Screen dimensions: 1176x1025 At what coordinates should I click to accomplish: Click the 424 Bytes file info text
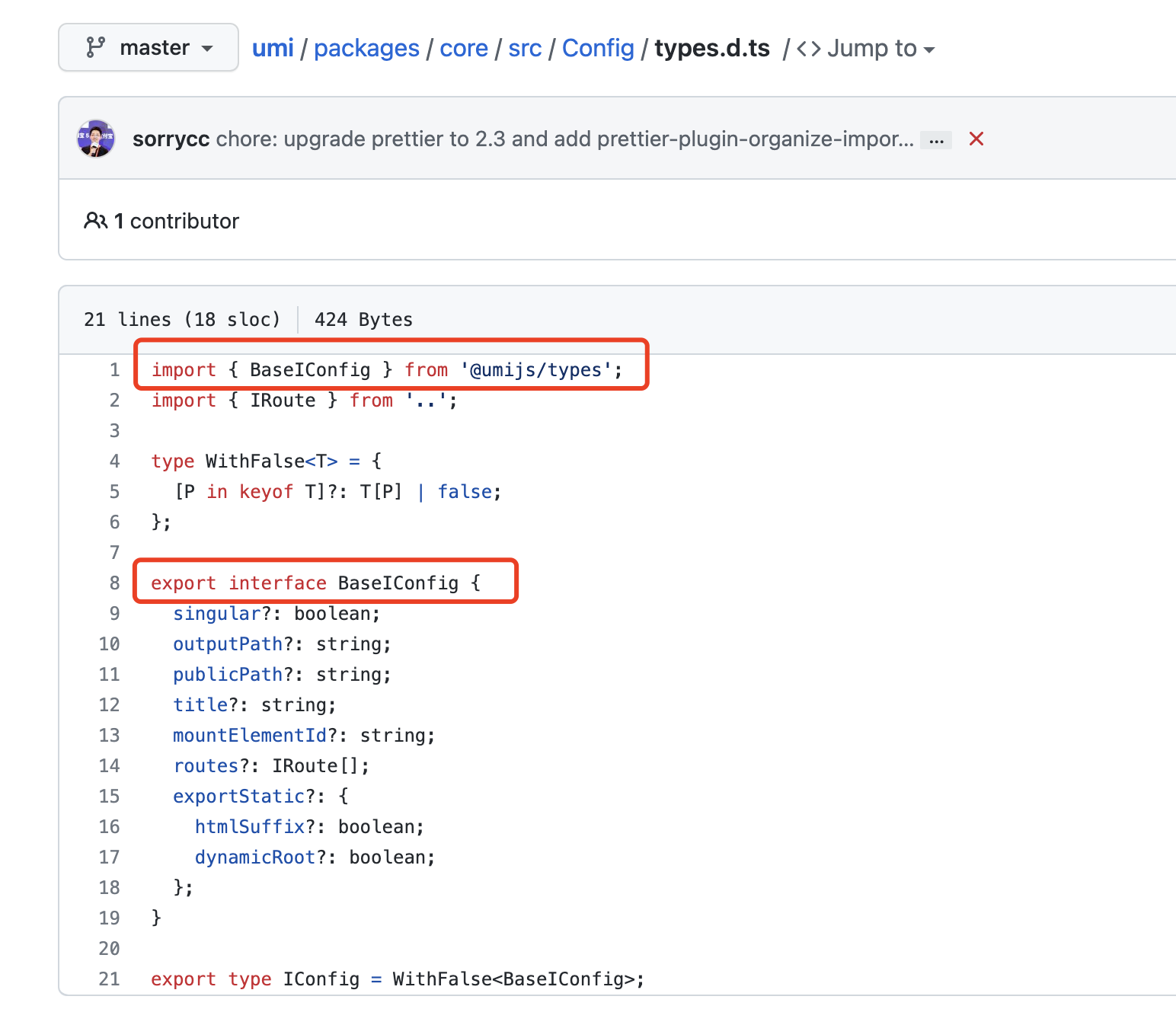tap(363, 319)
